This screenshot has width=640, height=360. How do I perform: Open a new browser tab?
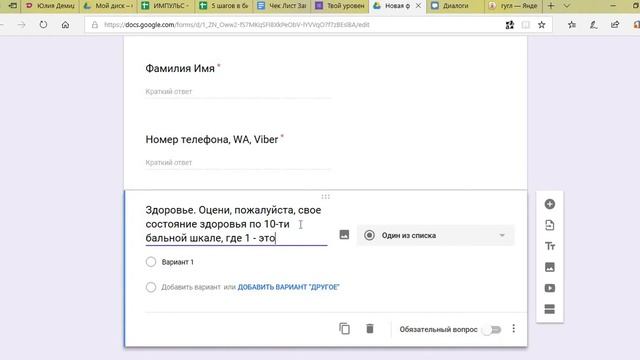coord(551,6)
